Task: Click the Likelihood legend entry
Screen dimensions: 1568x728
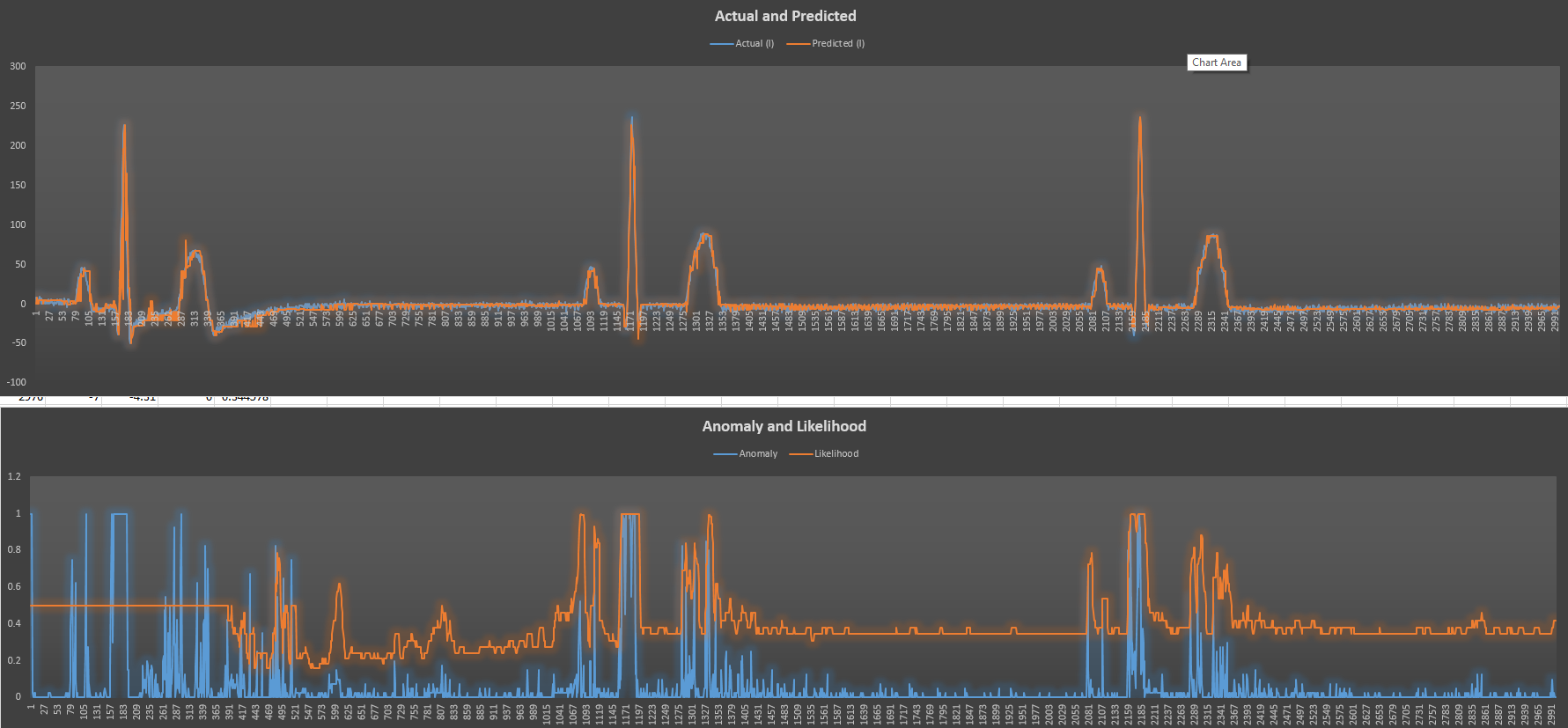Action: coord(824,453)
